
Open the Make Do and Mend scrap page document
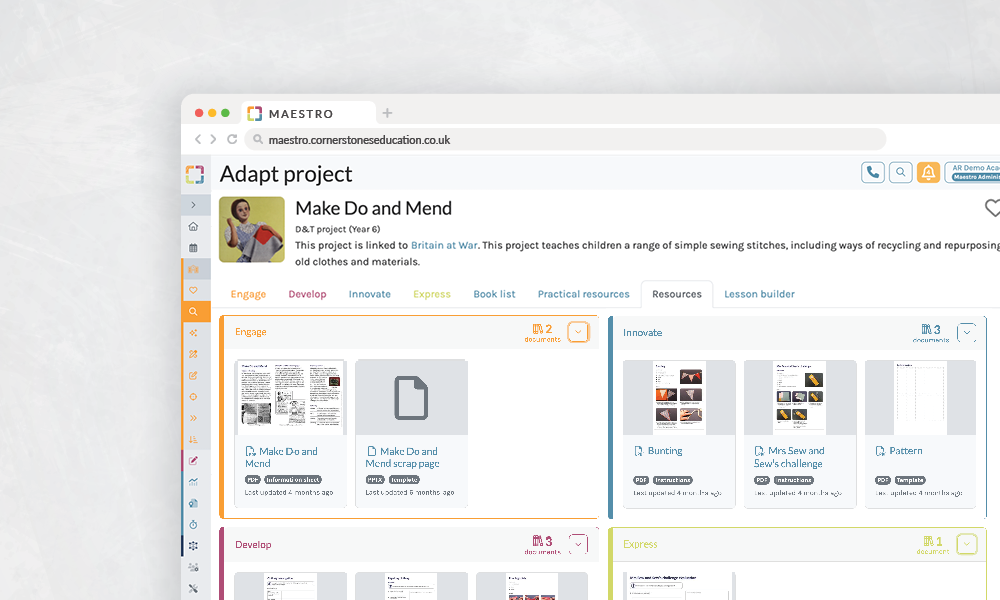click(x=410, y=398)
